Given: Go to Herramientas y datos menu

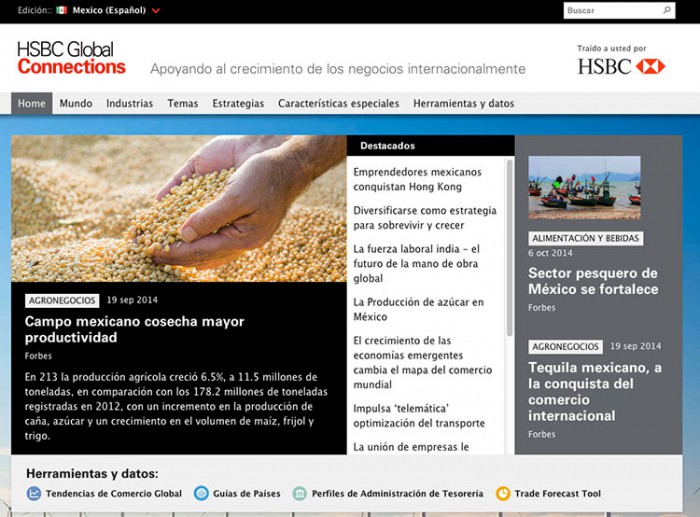Looking at the screenshot, I should click(464, 103).
